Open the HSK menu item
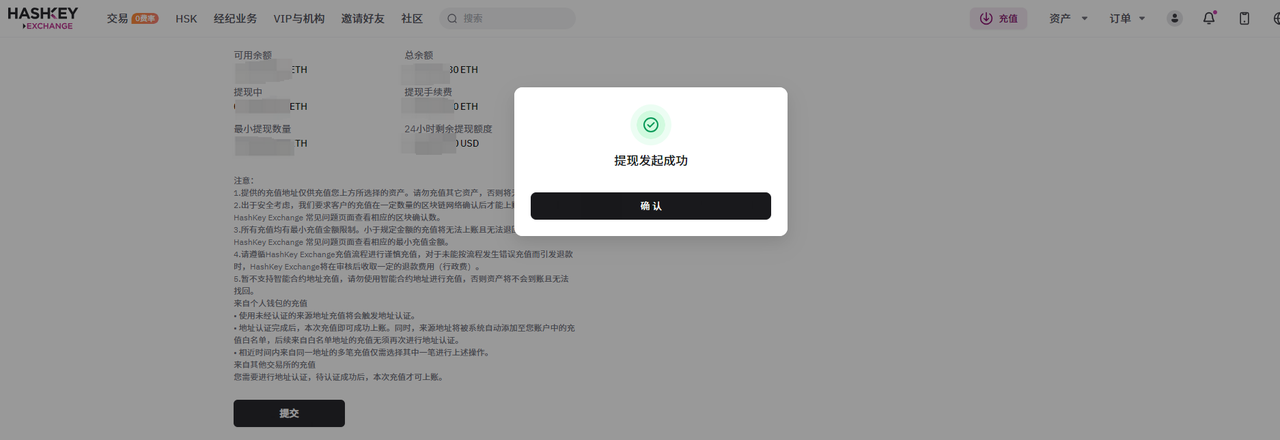Viewport: 1280px width, 440px height. [x=186, y=19]
